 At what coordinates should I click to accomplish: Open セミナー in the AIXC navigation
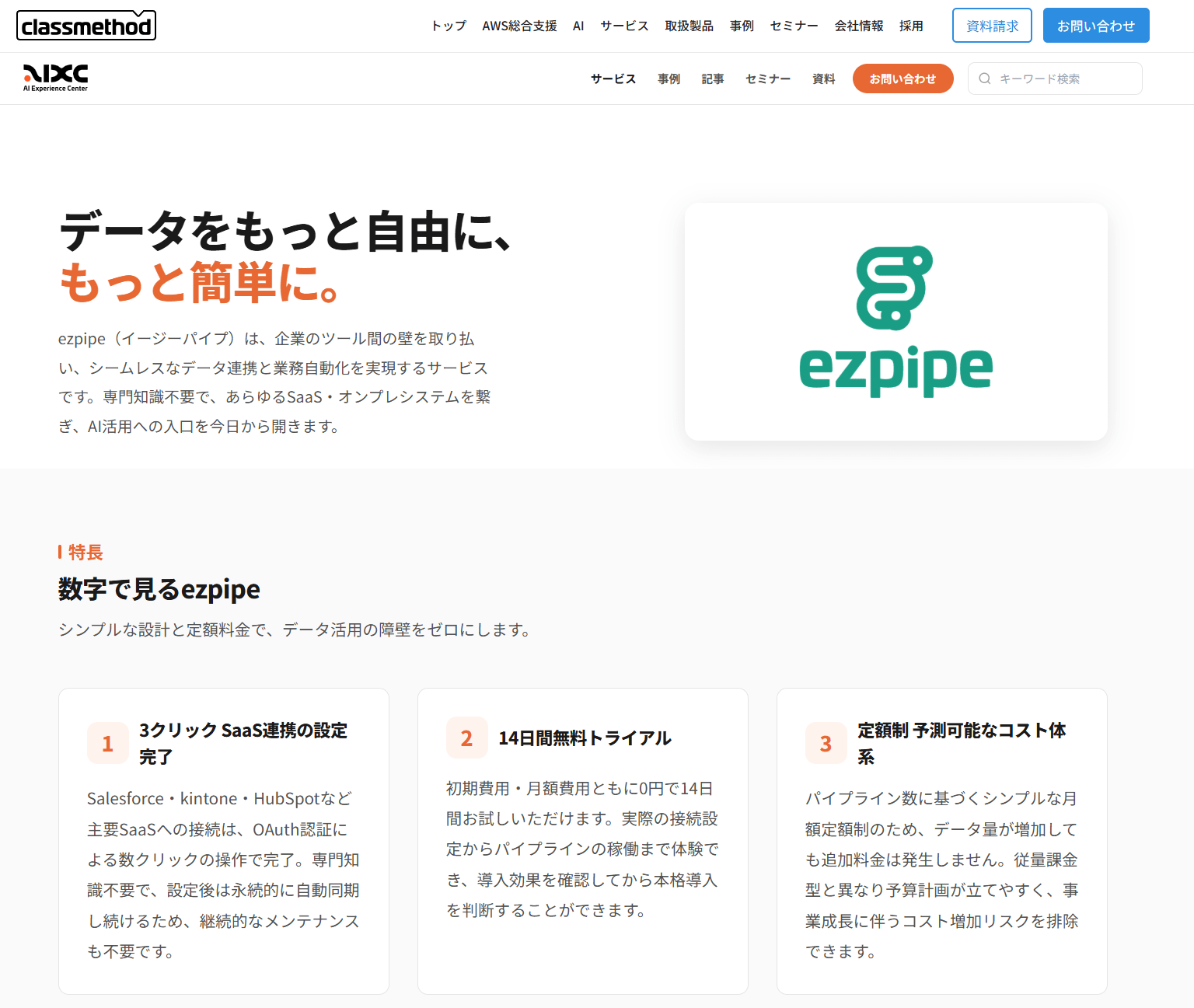768,78
